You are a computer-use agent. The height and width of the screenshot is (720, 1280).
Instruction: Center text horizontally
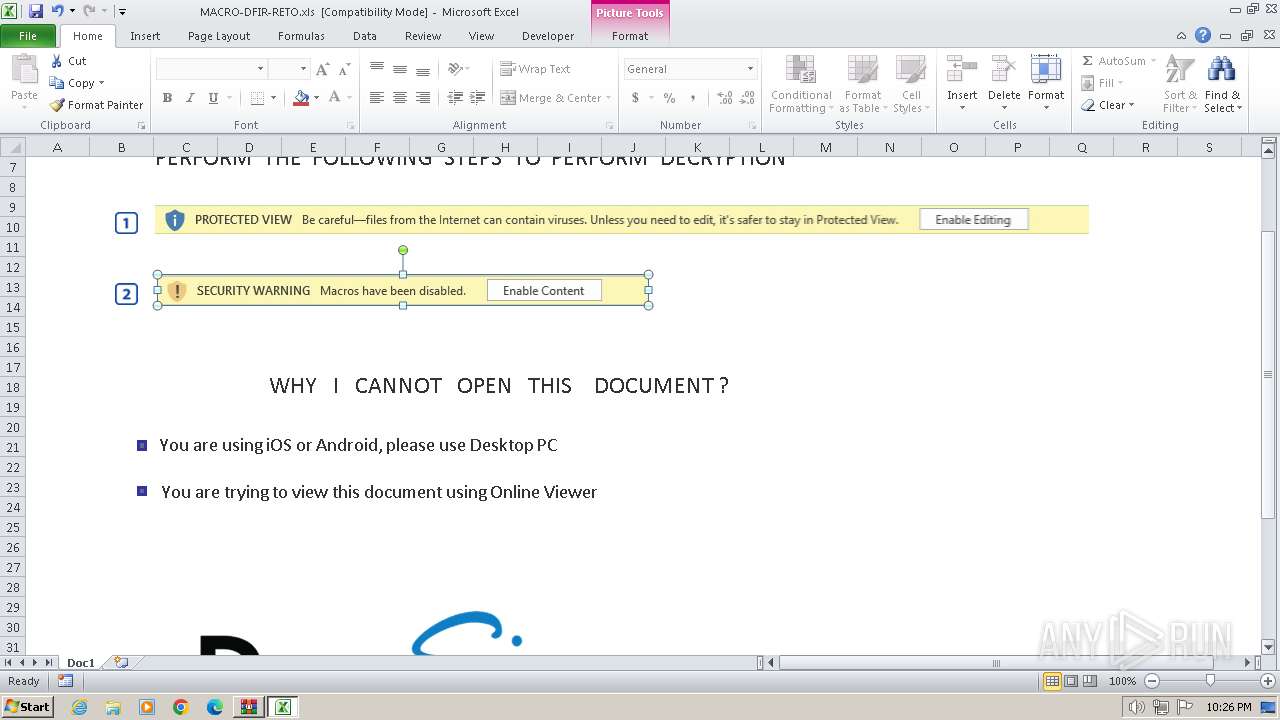pos(400,98)
